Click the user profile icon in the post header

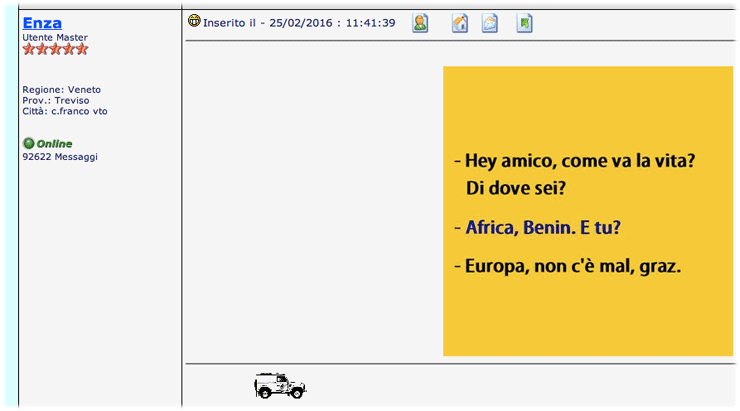pyautogui.click(x=420, y=23)
